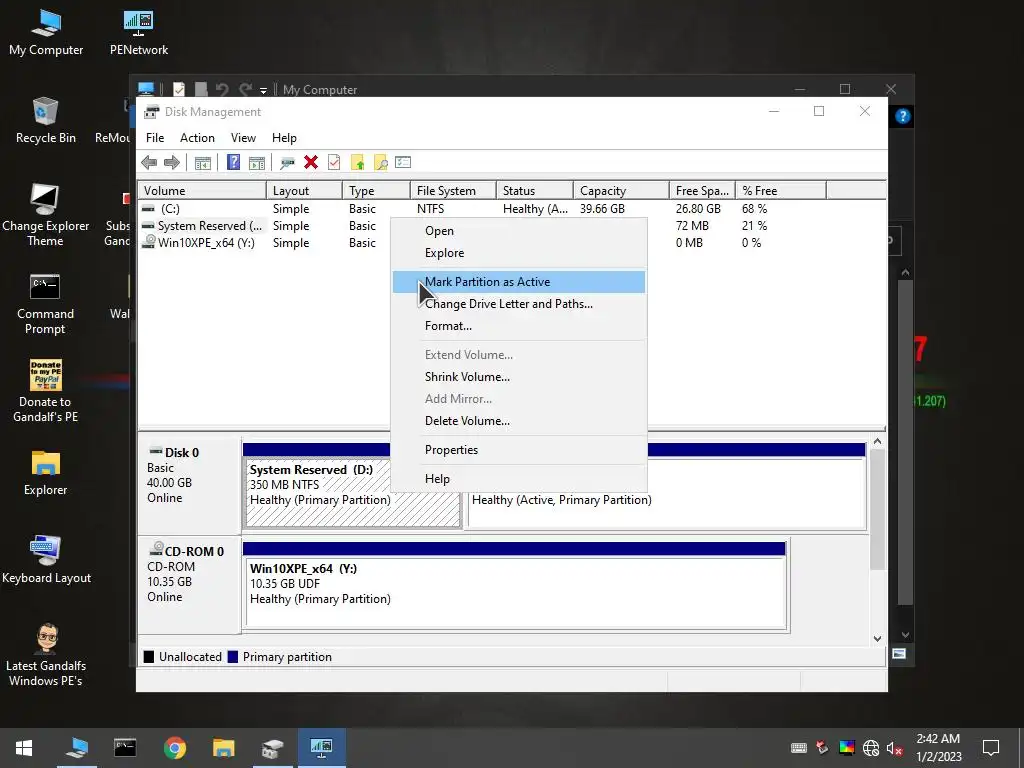
Task: Click the disk pane scroll down arrow
Action: pyautogui.click(x=877, y=639)
